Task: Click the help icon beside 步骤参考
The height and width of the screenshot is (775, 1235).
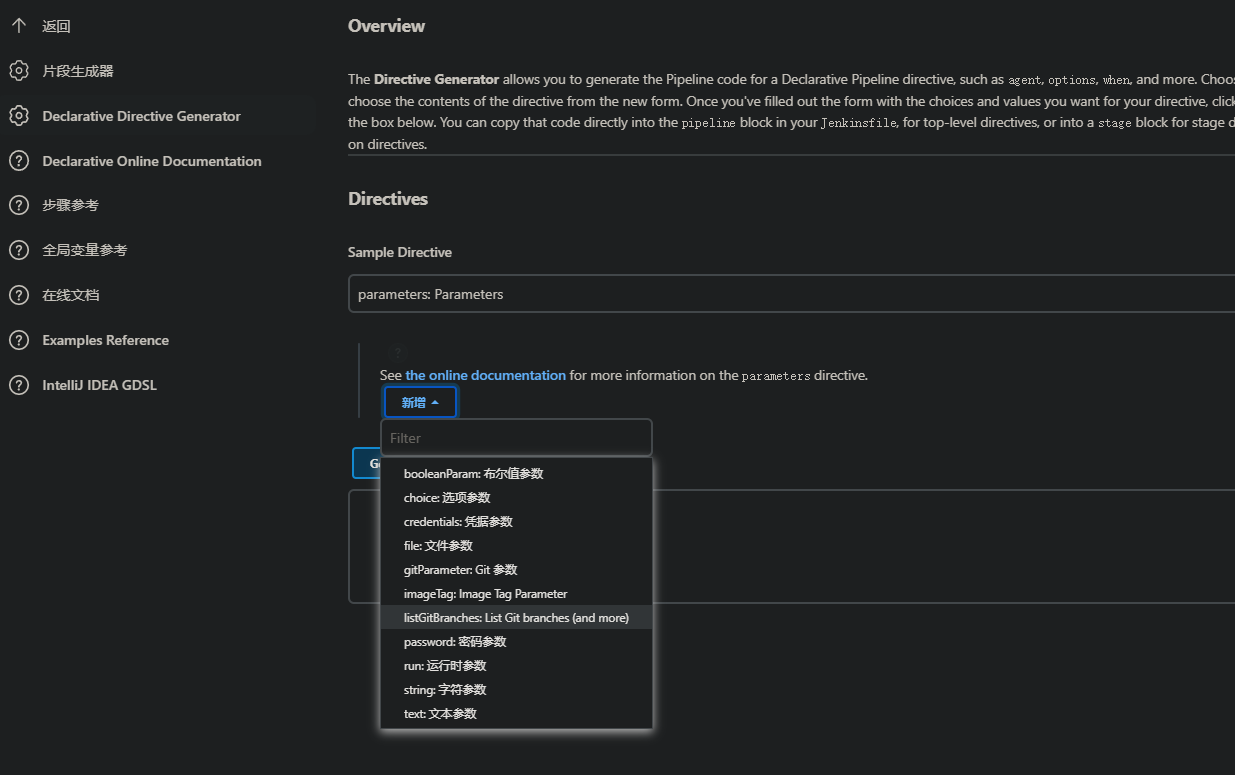Action: pyautogui.click(x=18, y=205)
